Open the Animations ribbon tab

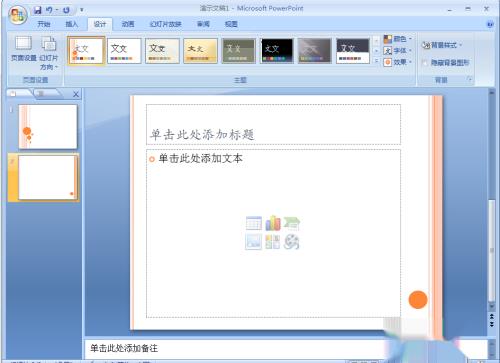(128, 24)
